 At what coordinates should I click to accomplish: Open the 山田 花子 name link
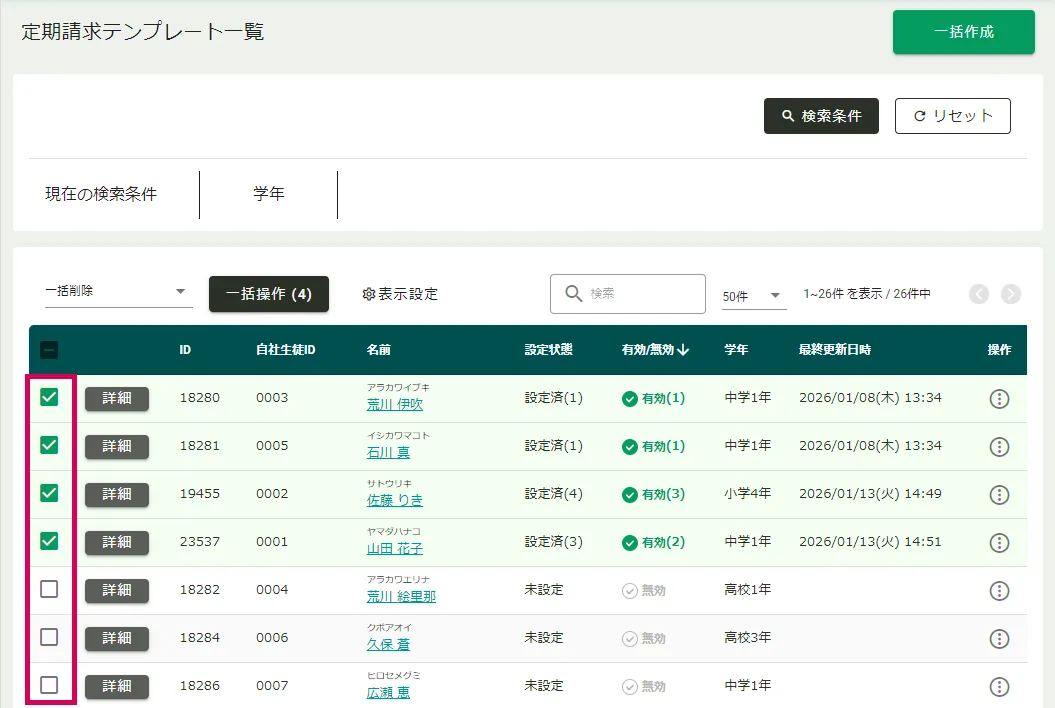[x=394, y=549]
